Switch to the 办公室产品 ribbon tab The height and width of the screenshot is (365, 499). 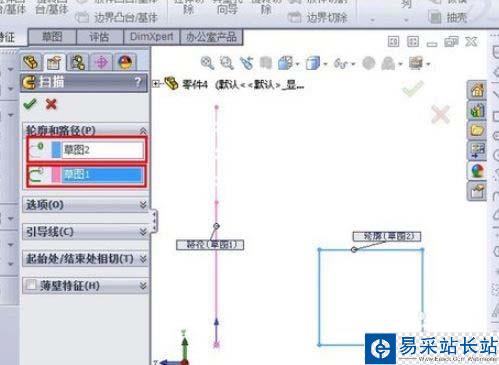coord(211,37)
